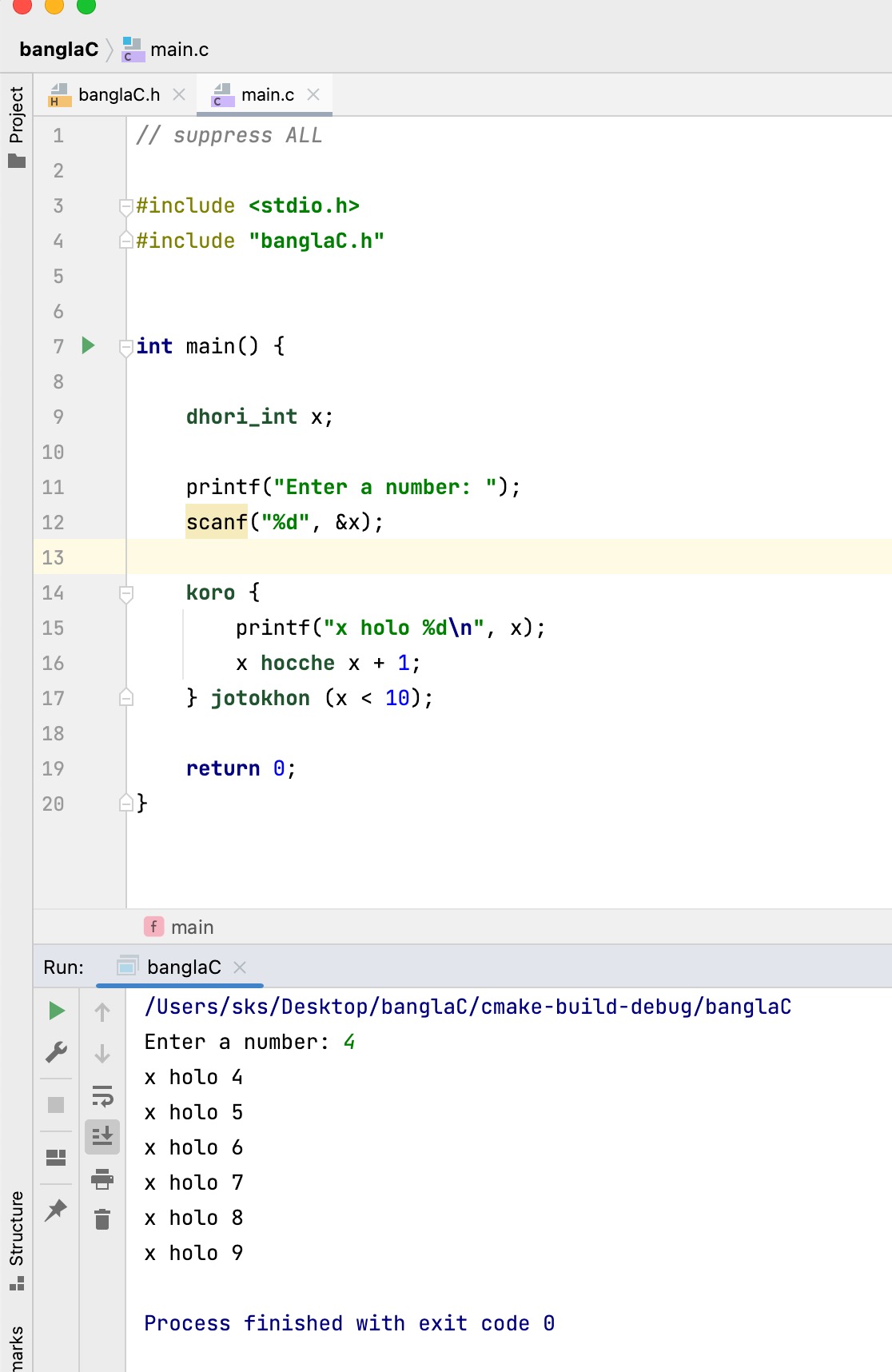Close the banglaC.h tab
The image size is (892, 1372).
pyautogui.click(x=179, y=94)
